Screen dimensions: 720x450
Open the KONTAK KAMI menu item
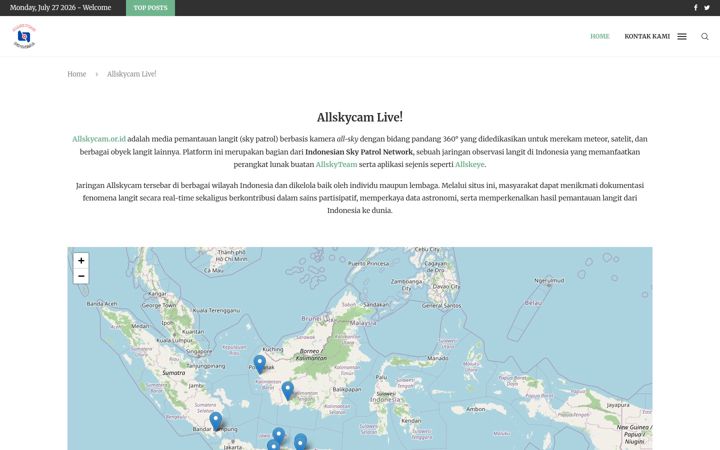click(x=647, y=36)
